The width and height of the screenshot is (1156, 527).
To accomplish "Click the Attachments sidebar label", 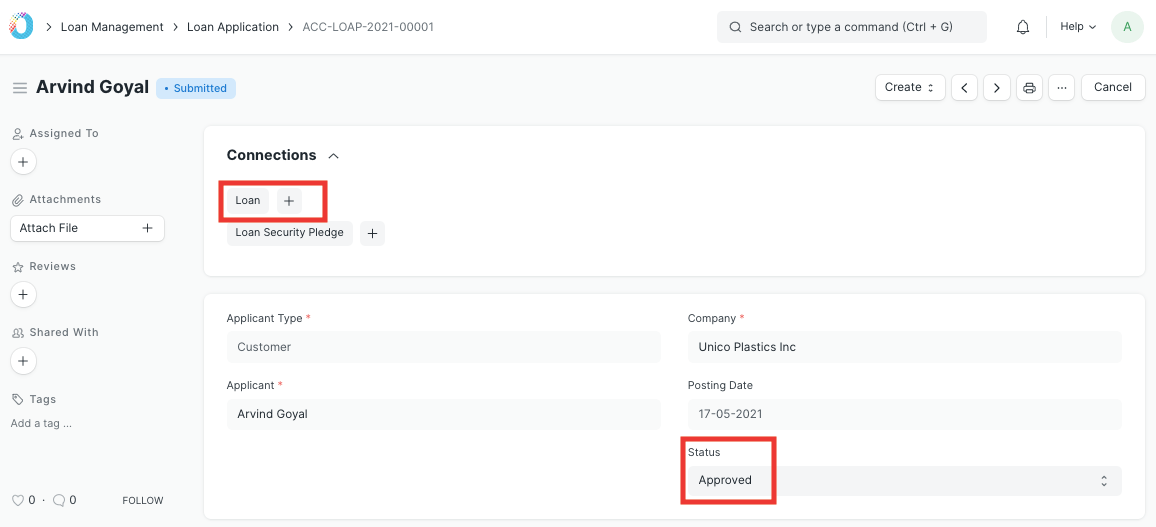I will (x=66, y=200).
